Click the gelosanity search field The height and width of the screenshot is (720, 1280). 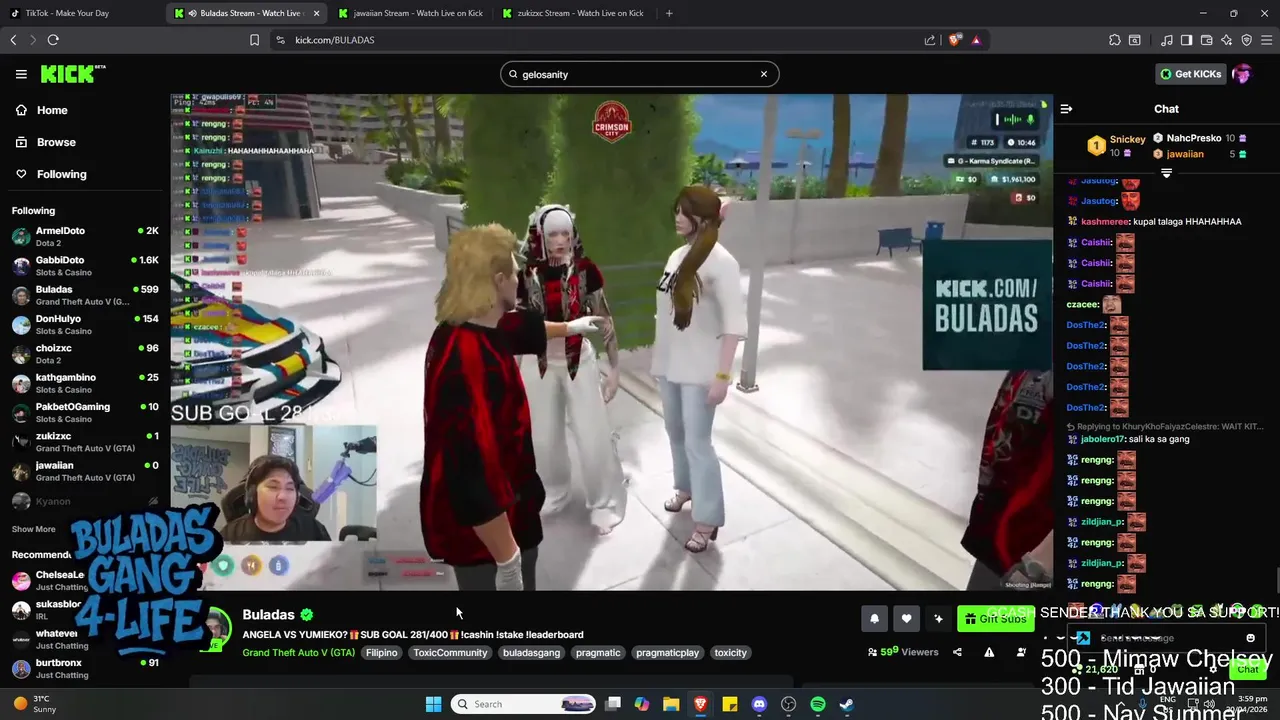[639, 74]
